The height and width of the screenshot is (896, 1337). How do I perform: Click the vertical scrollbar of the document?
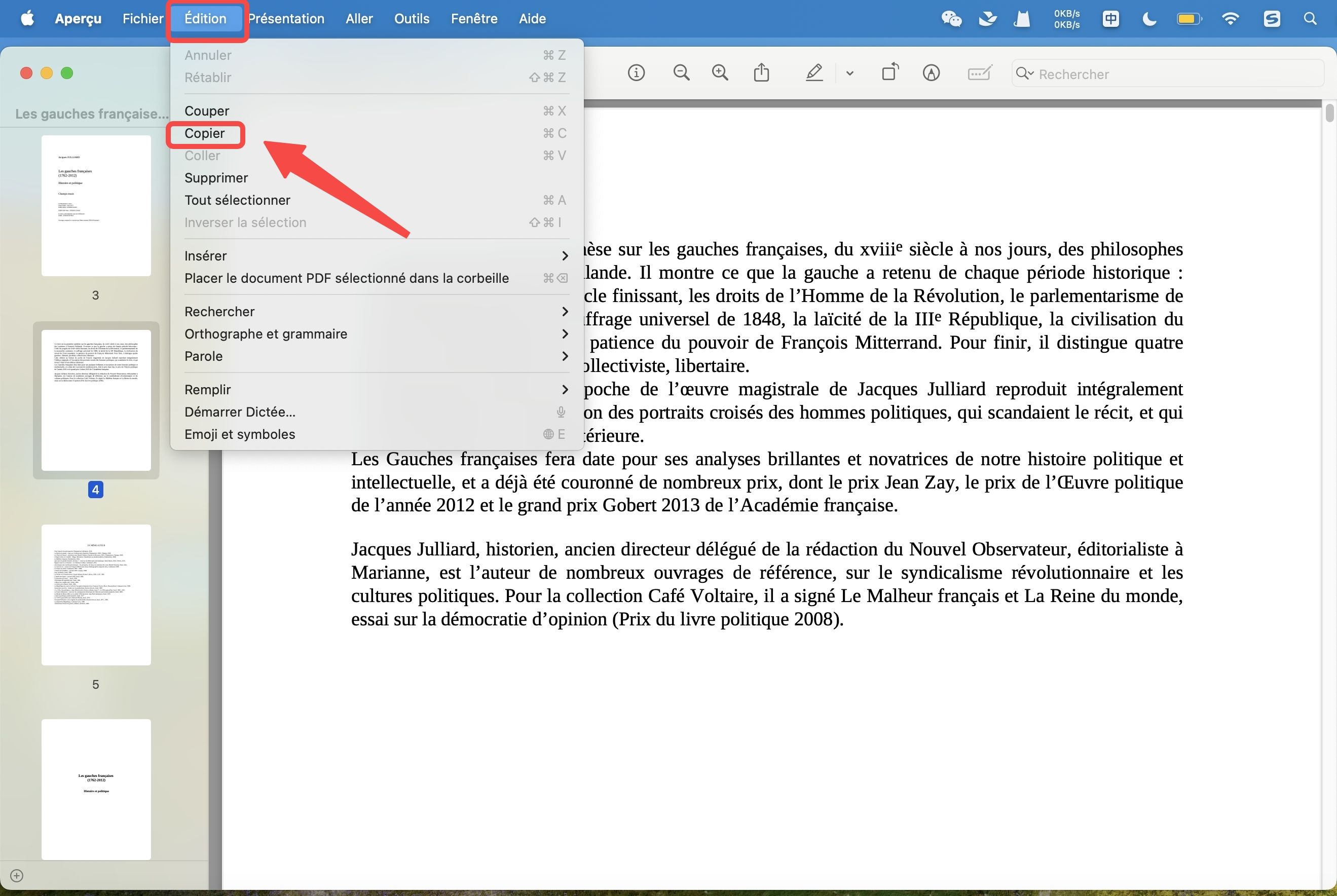pyautogui.click(x=1329, y=113)
